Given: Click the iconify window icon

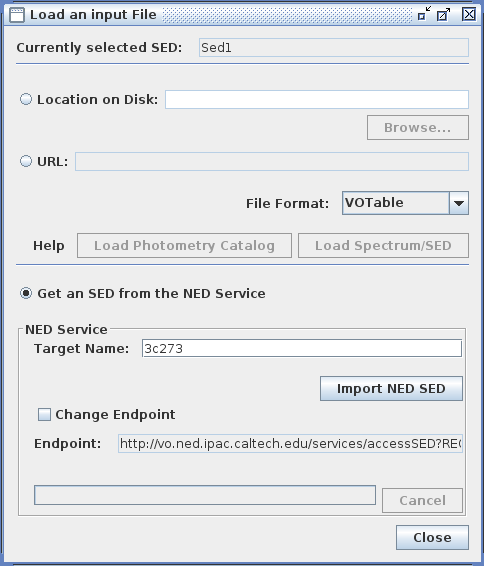Looking at the screenshot, I should (424, 14).
